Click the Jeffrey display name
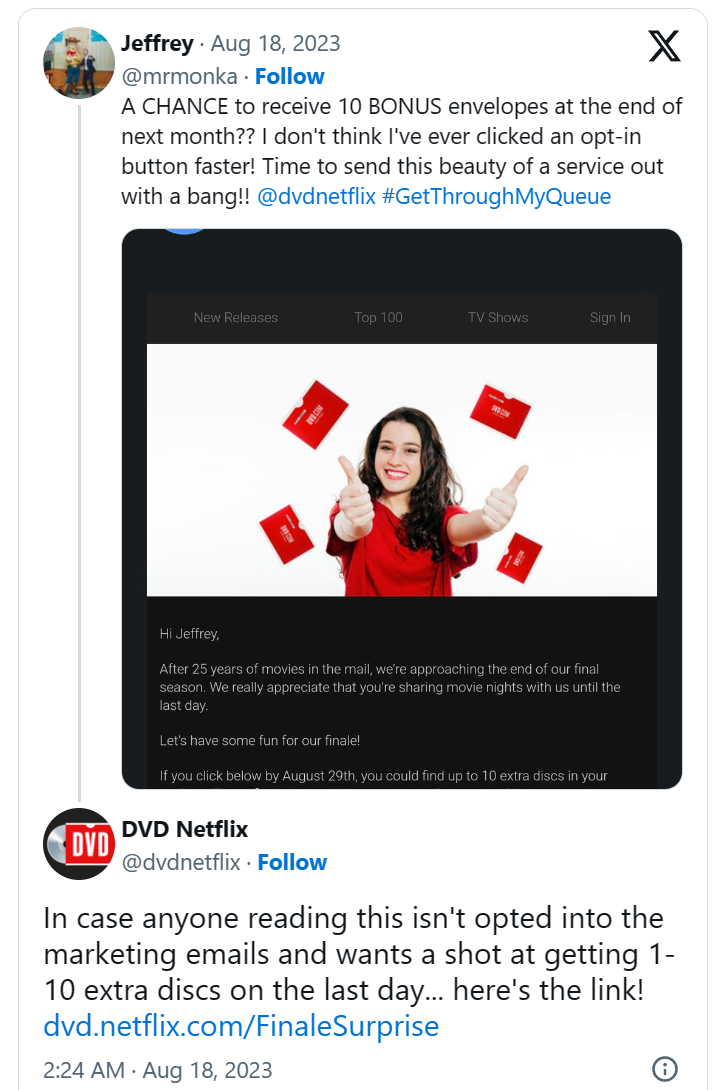 click(157, 44)
